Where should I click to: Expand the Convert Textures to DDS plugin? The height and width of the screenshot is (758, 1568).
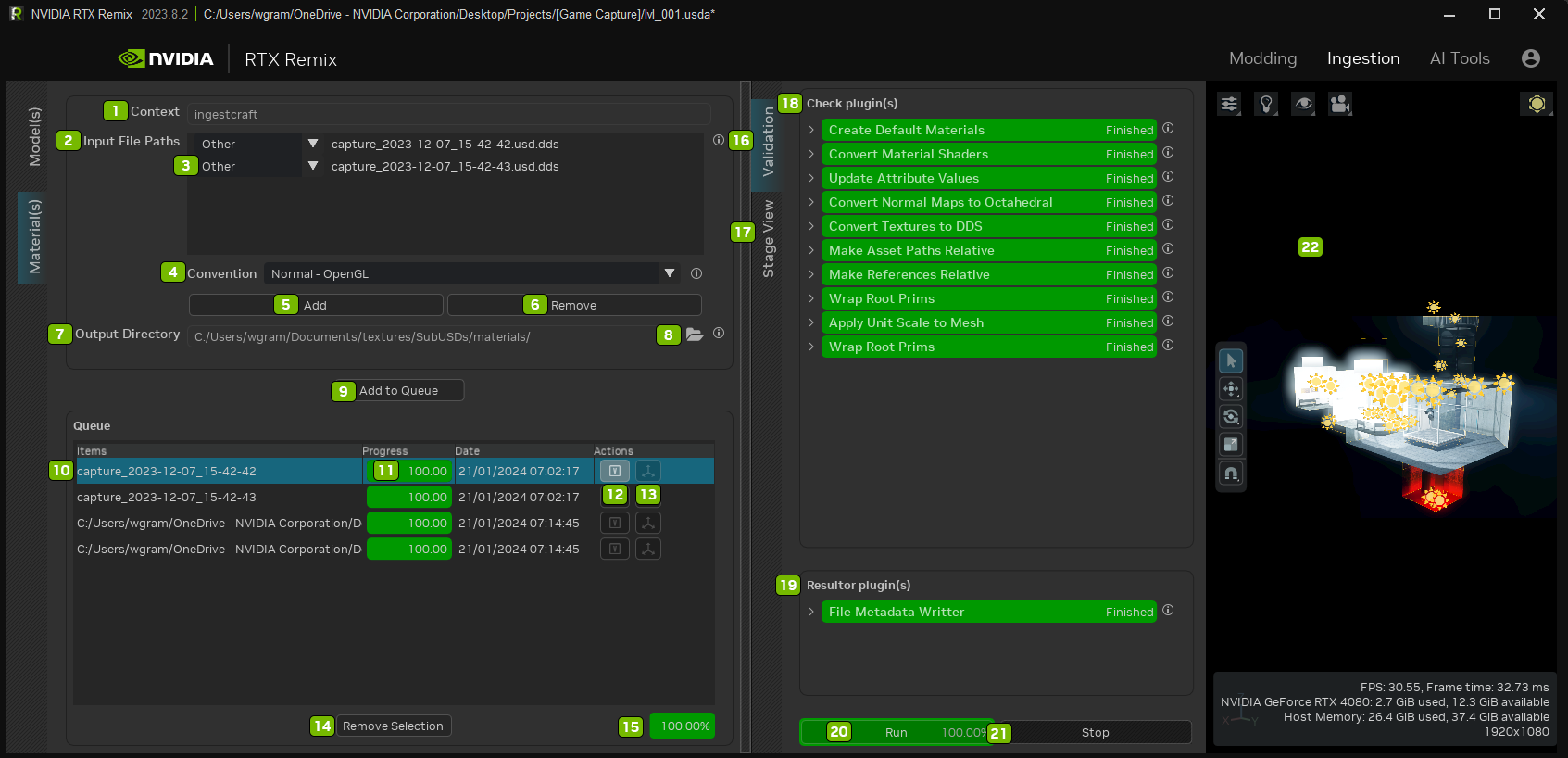pyautogui.click(x=811, y=226)
